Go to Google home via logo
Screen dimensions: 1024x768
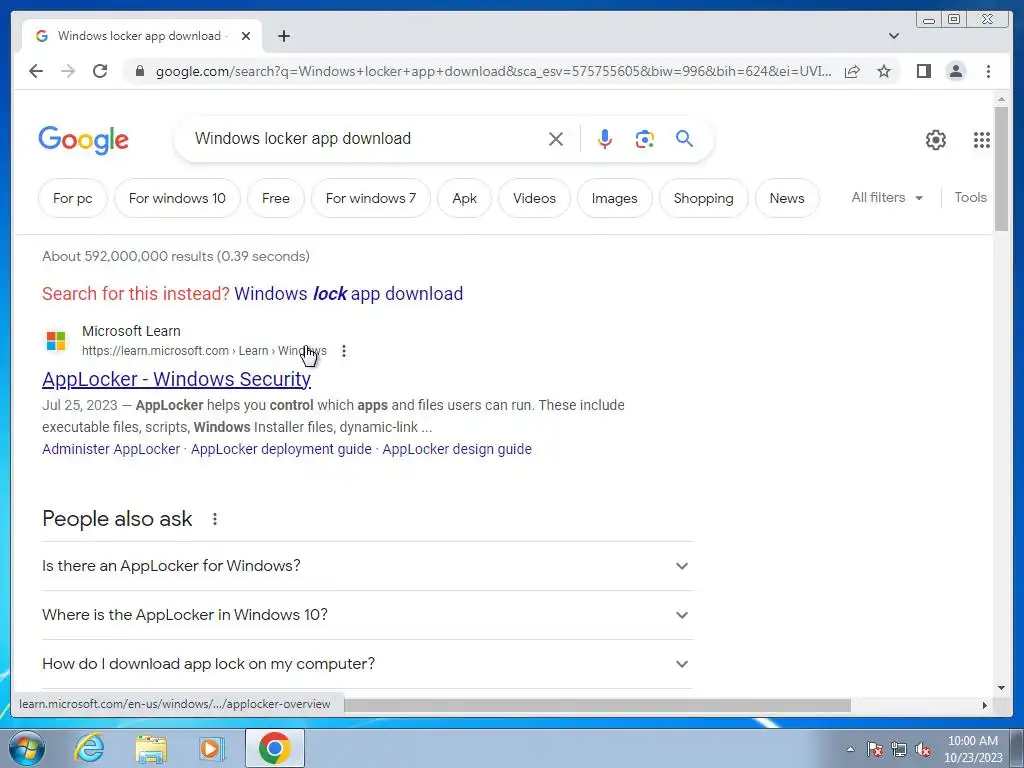84,140
